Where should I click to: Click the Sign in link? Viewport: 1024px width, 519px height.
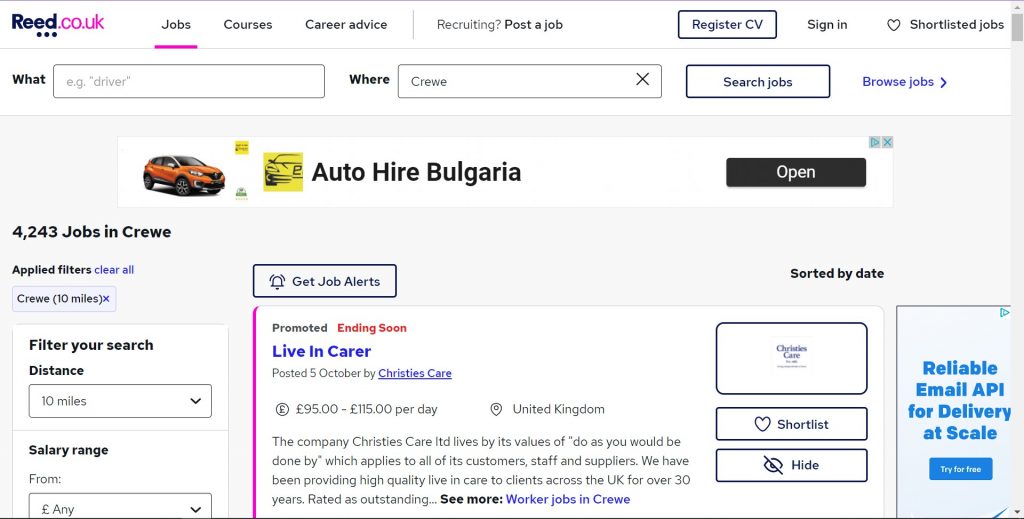tap(827, 25)
